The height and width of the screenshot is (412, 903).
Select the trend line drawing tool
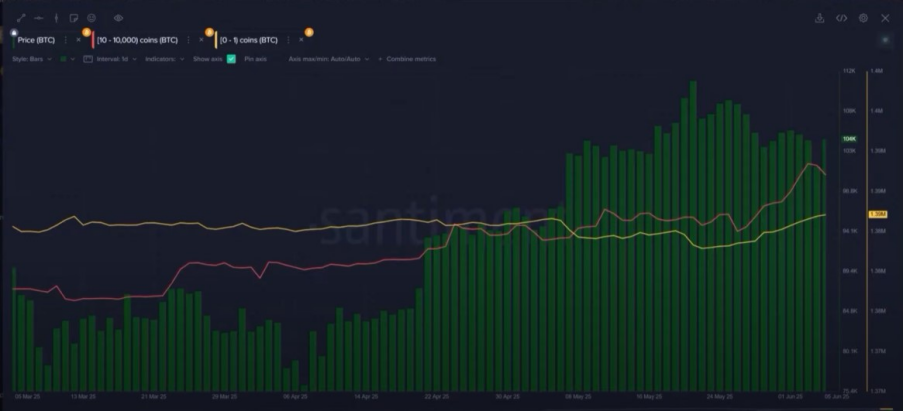coord(21,18)
